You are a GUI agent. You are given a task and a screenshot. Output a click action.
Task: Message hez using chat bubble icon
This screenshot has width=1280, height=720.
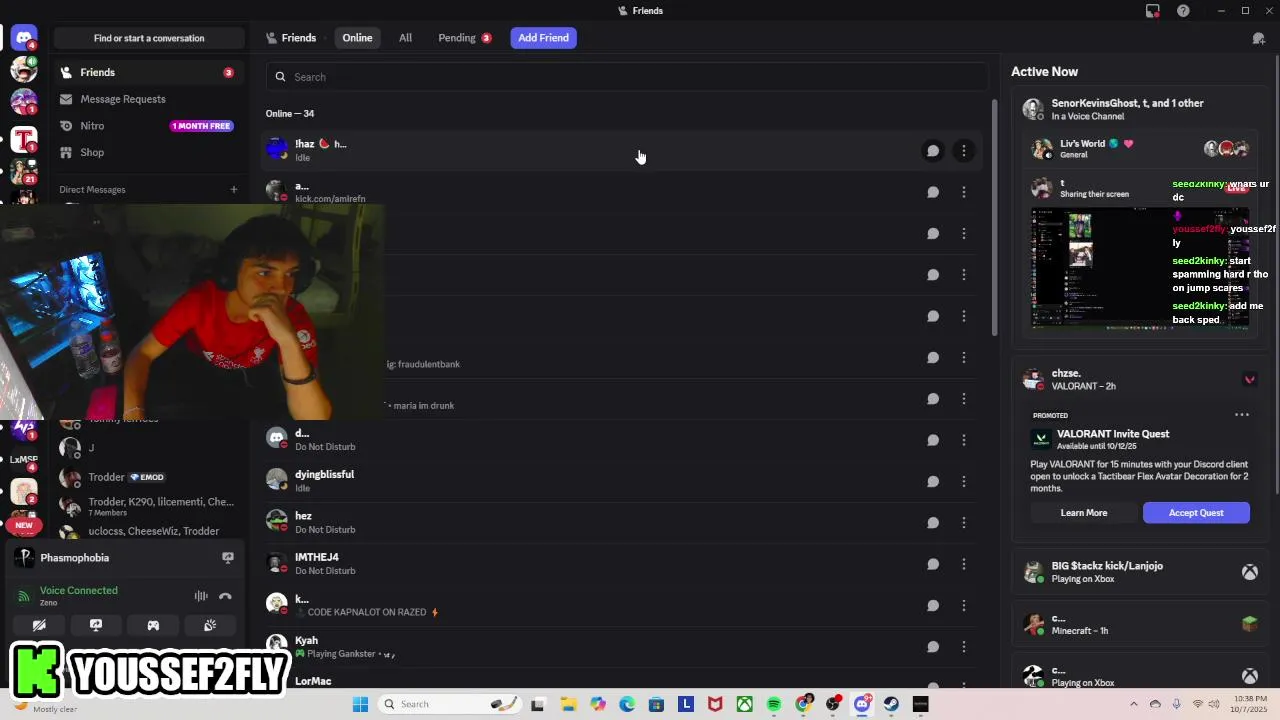933,523
